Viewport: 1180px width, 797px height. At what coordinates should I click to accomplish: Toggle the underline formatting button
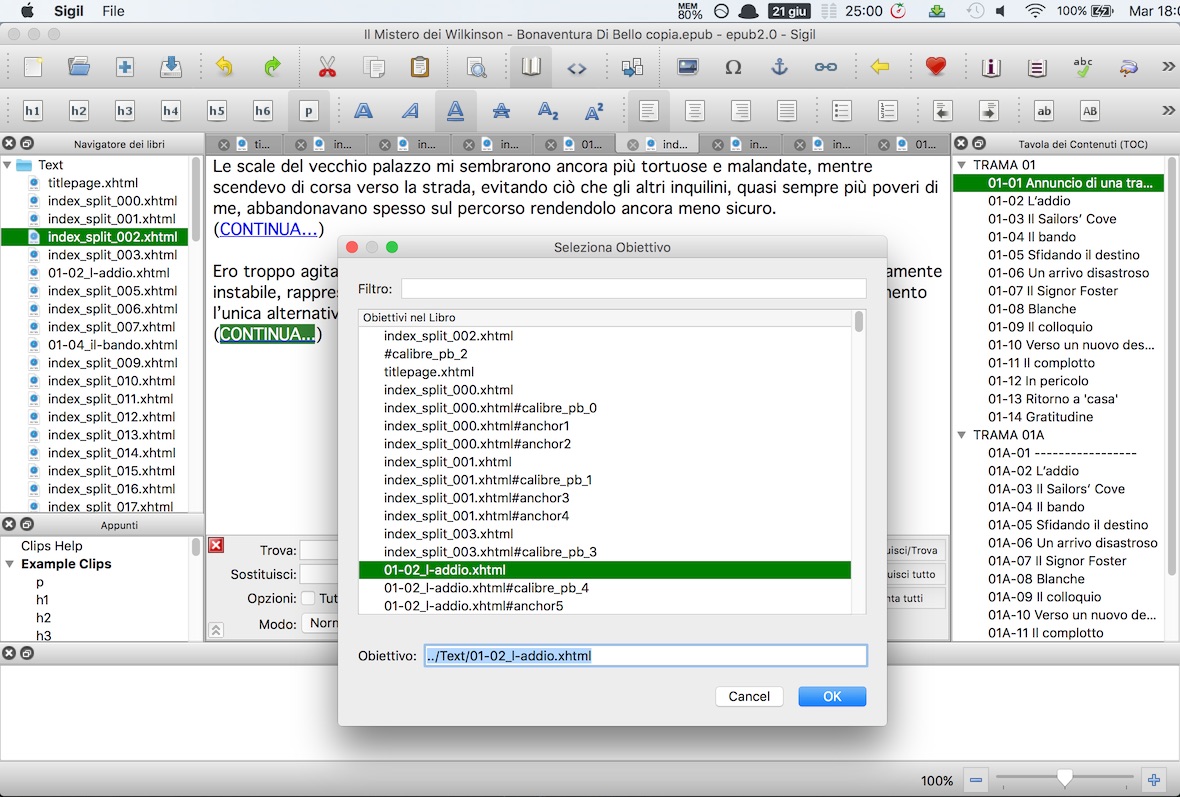click(455, 111)
